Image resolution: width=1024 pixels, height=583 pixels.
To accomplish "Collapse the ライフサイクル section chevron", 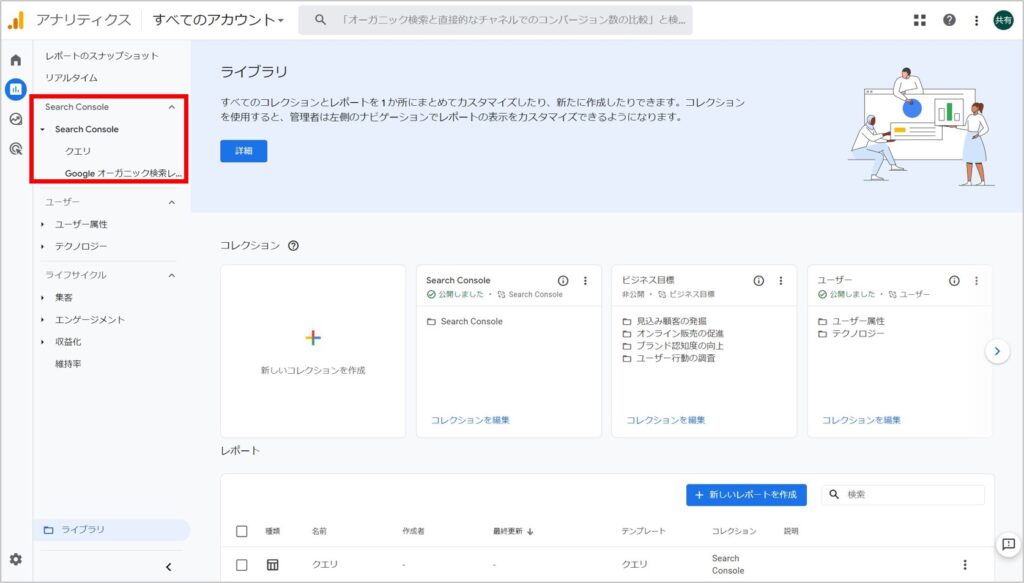I will (172, 276).
